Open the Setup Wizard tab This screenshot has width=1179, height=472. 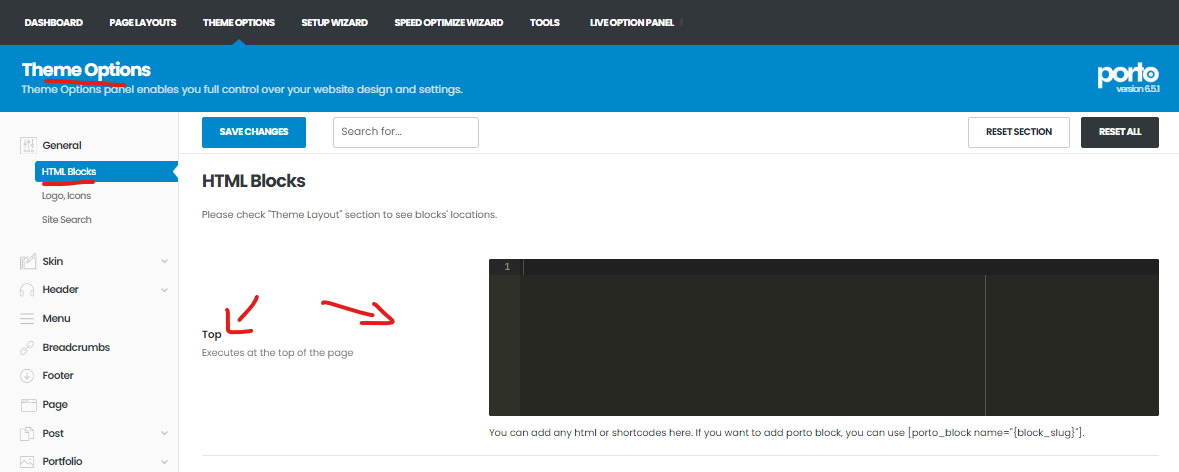pos(335,23)
